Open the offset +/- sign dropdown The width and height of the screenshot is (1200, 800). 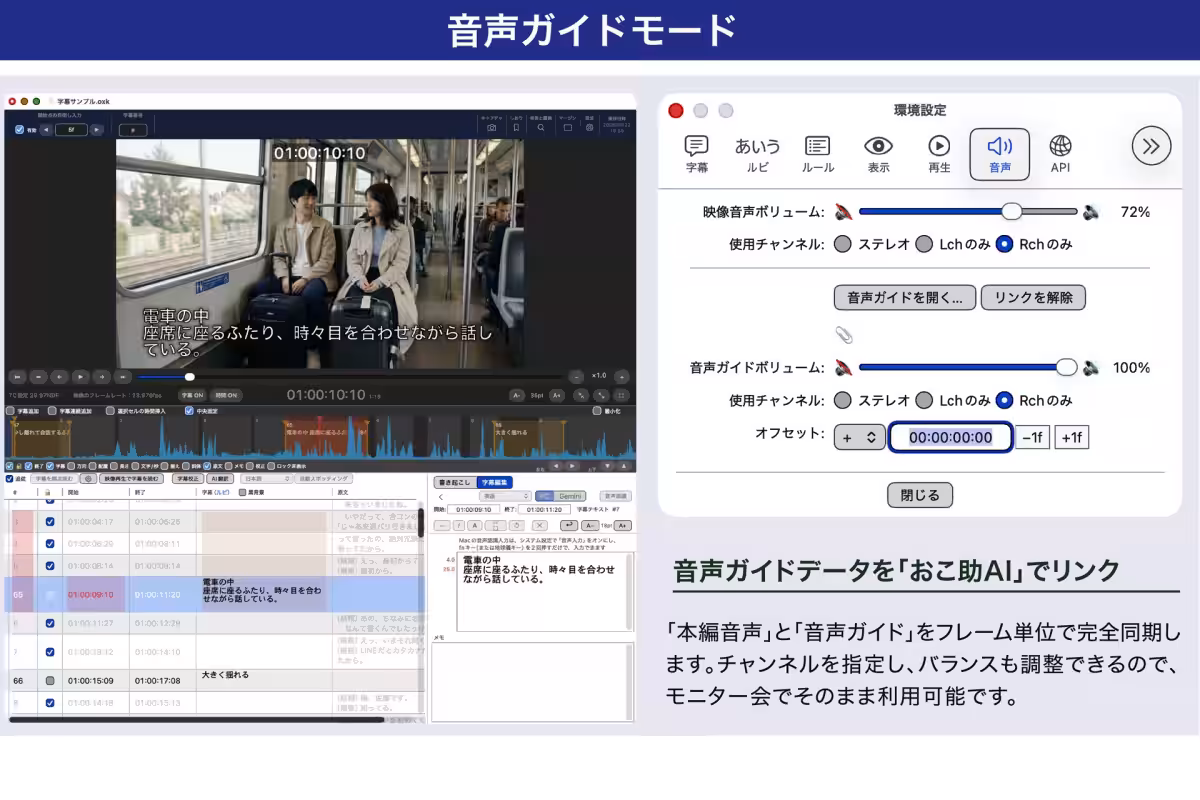point(859,437)
